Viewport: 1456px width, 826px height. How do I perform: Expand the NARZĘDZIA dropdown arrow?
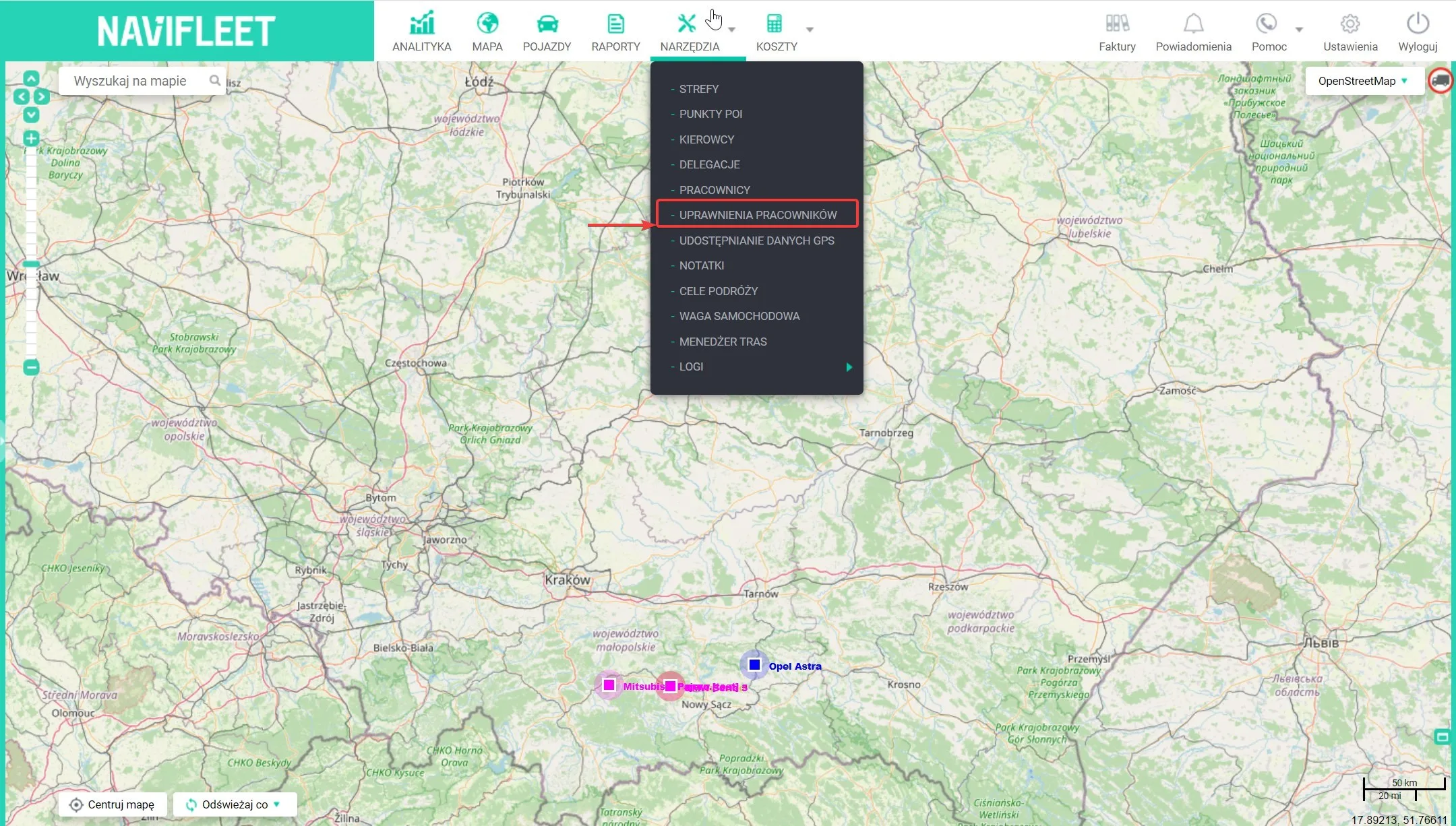point(732,30)
